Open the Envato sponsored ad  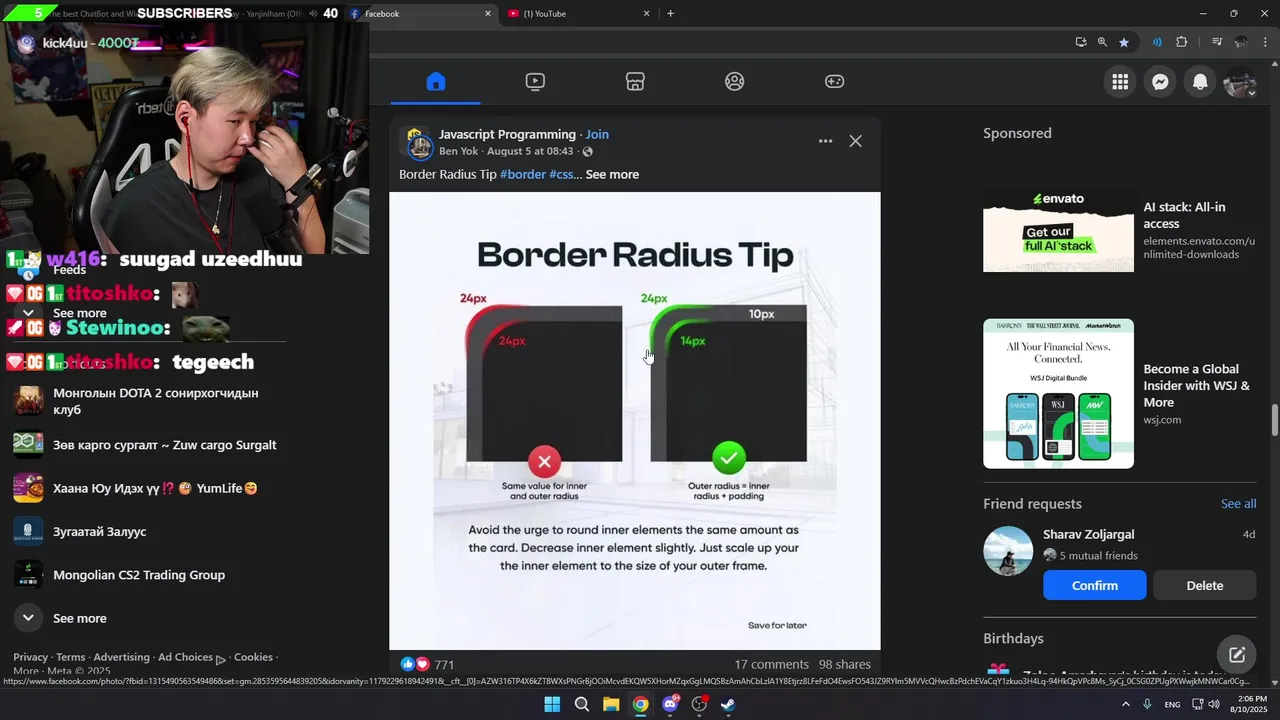coord(1058,230)
